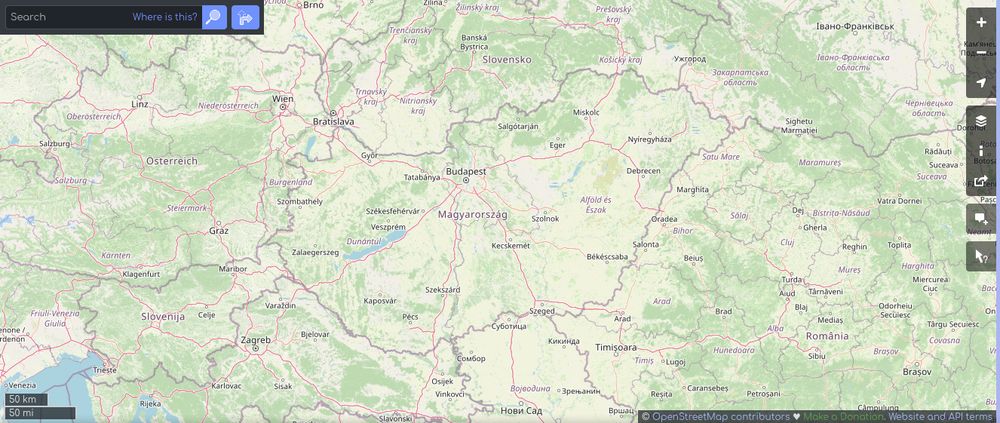Add a note to the map
The width and height of the screenshot is (1000, 423).
[981, 219]
